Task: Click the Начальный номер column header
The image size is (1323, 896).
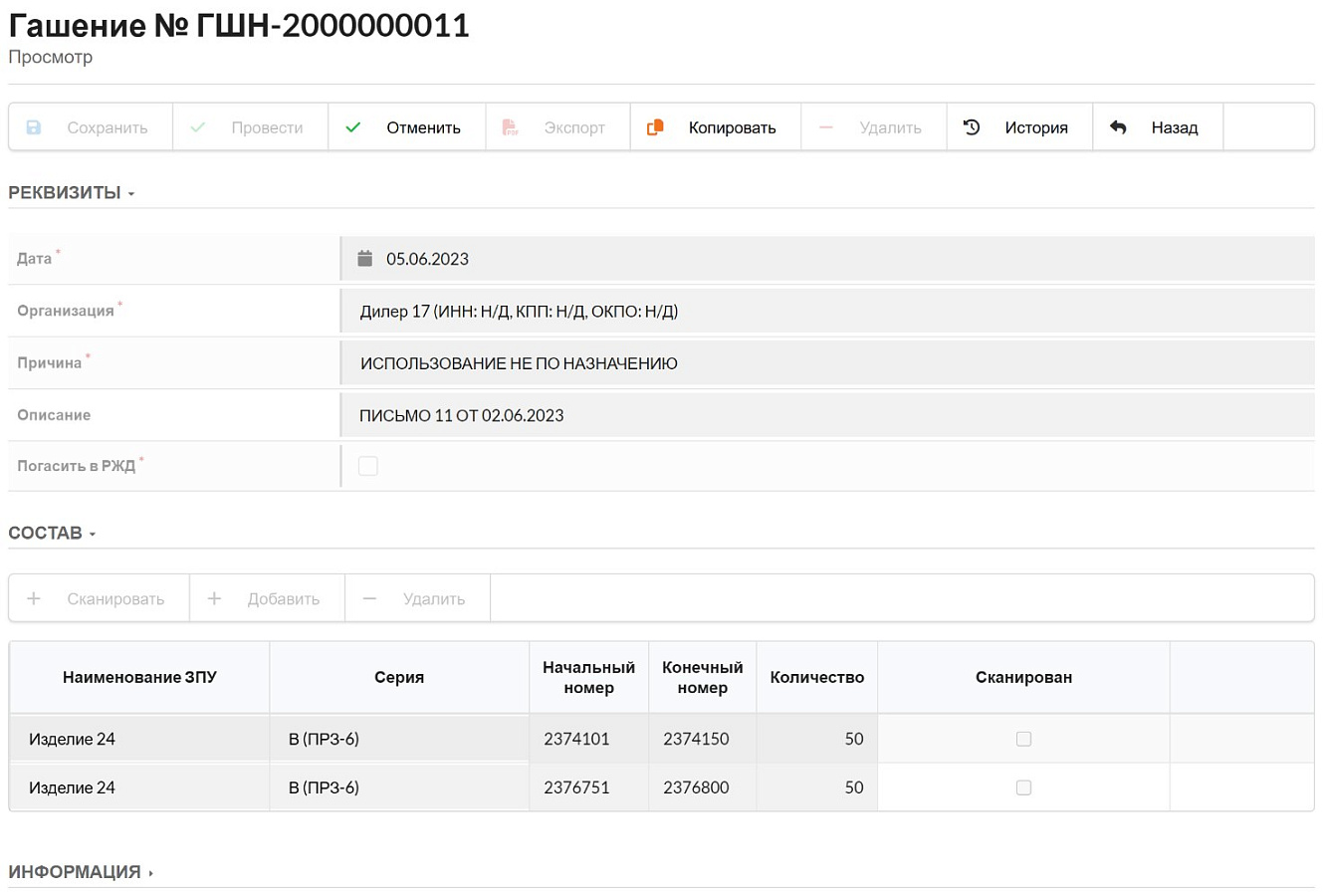Action: 588,677
